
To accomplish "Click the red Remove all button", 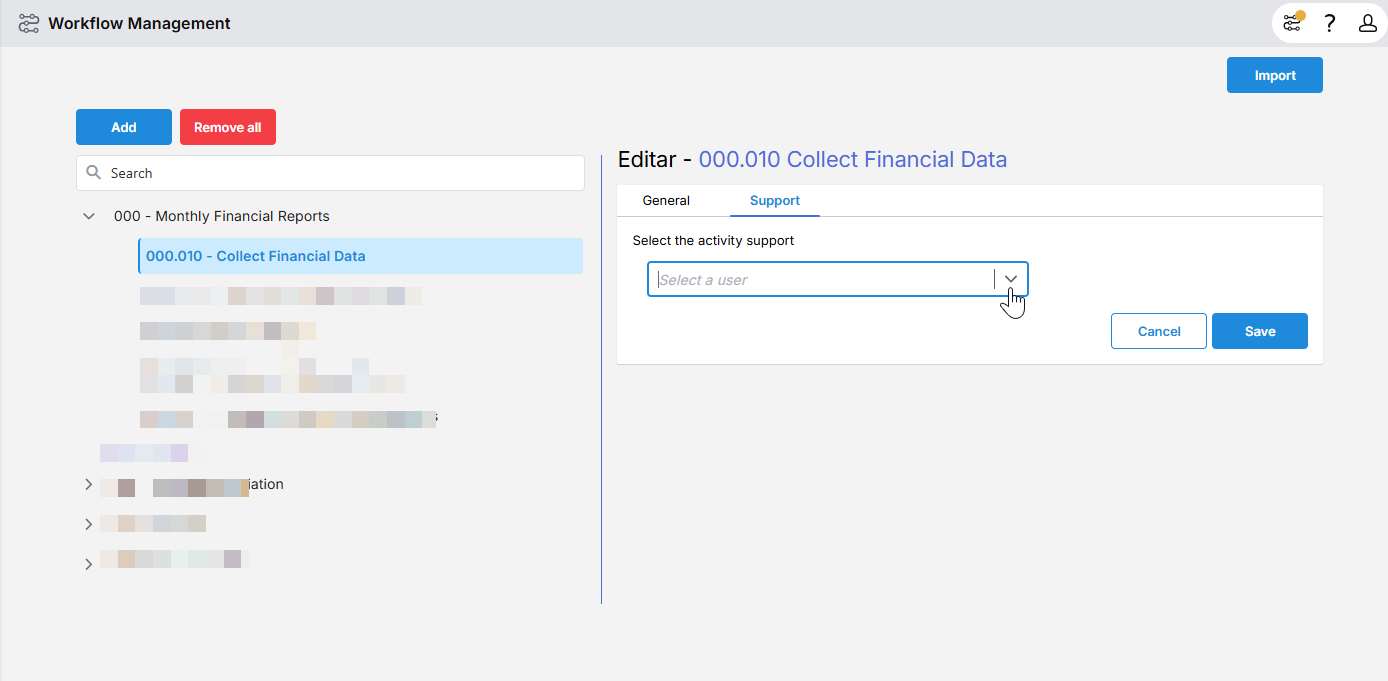I will [227, 127].
